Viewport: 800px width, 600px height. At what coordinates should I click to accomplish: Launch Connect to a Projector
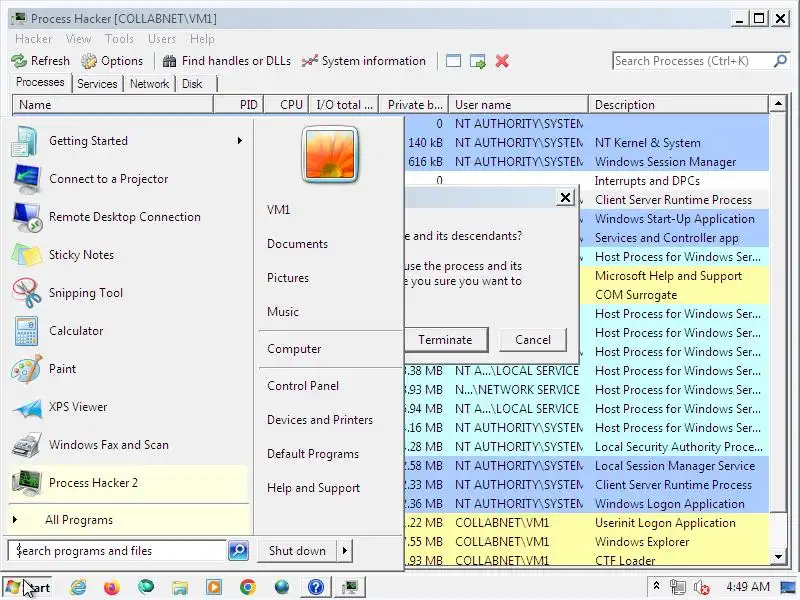pyautogui.click(x=128, y=179)
